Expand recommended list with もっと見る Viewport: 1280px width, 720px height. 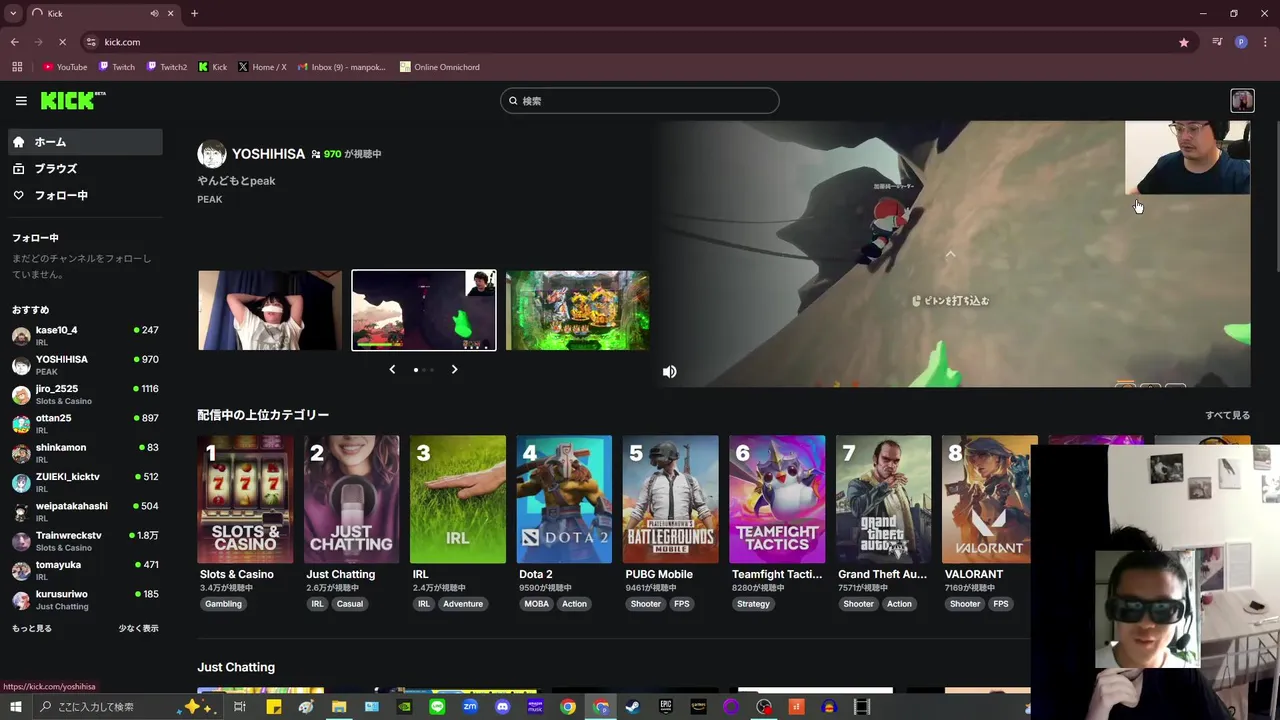(32, 628)
